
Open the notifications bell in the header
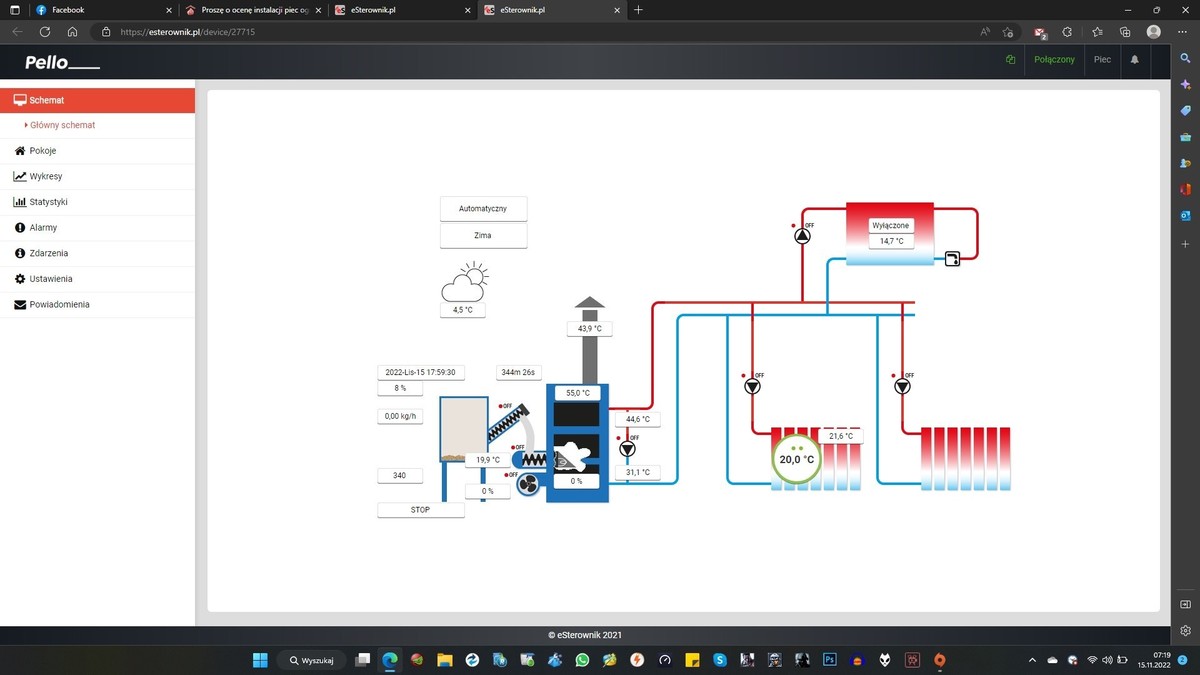click(1134, 60)
